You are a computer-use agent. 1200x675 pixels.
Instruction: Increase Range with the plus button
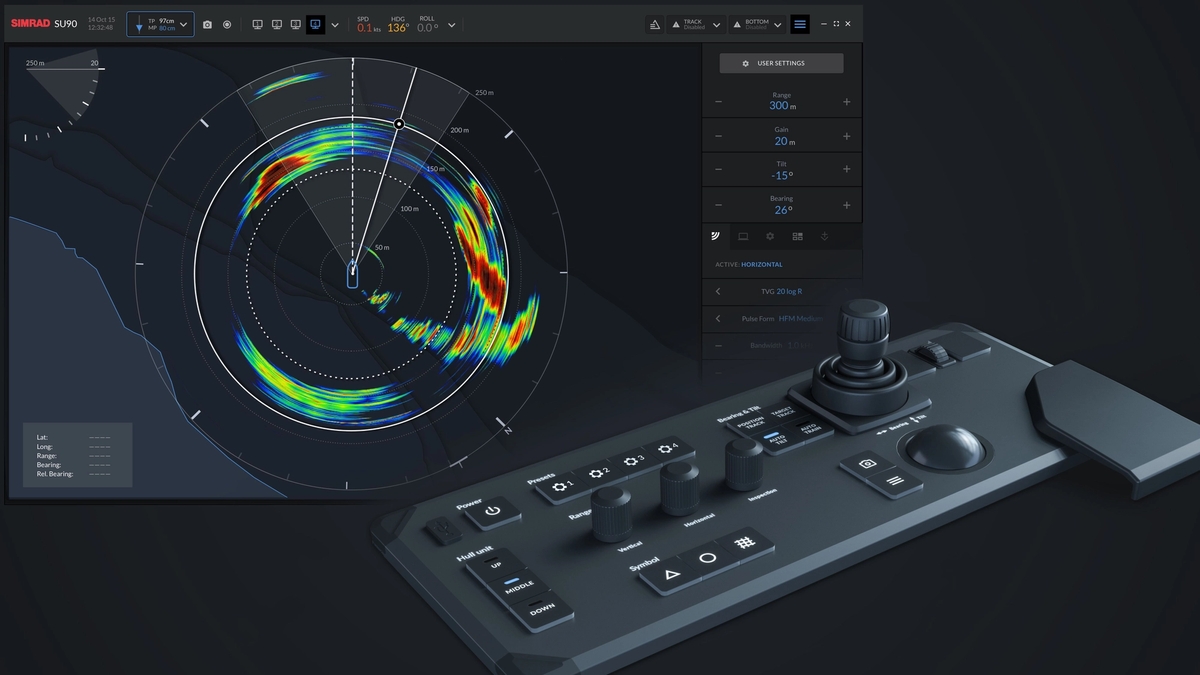coord(846,102)
